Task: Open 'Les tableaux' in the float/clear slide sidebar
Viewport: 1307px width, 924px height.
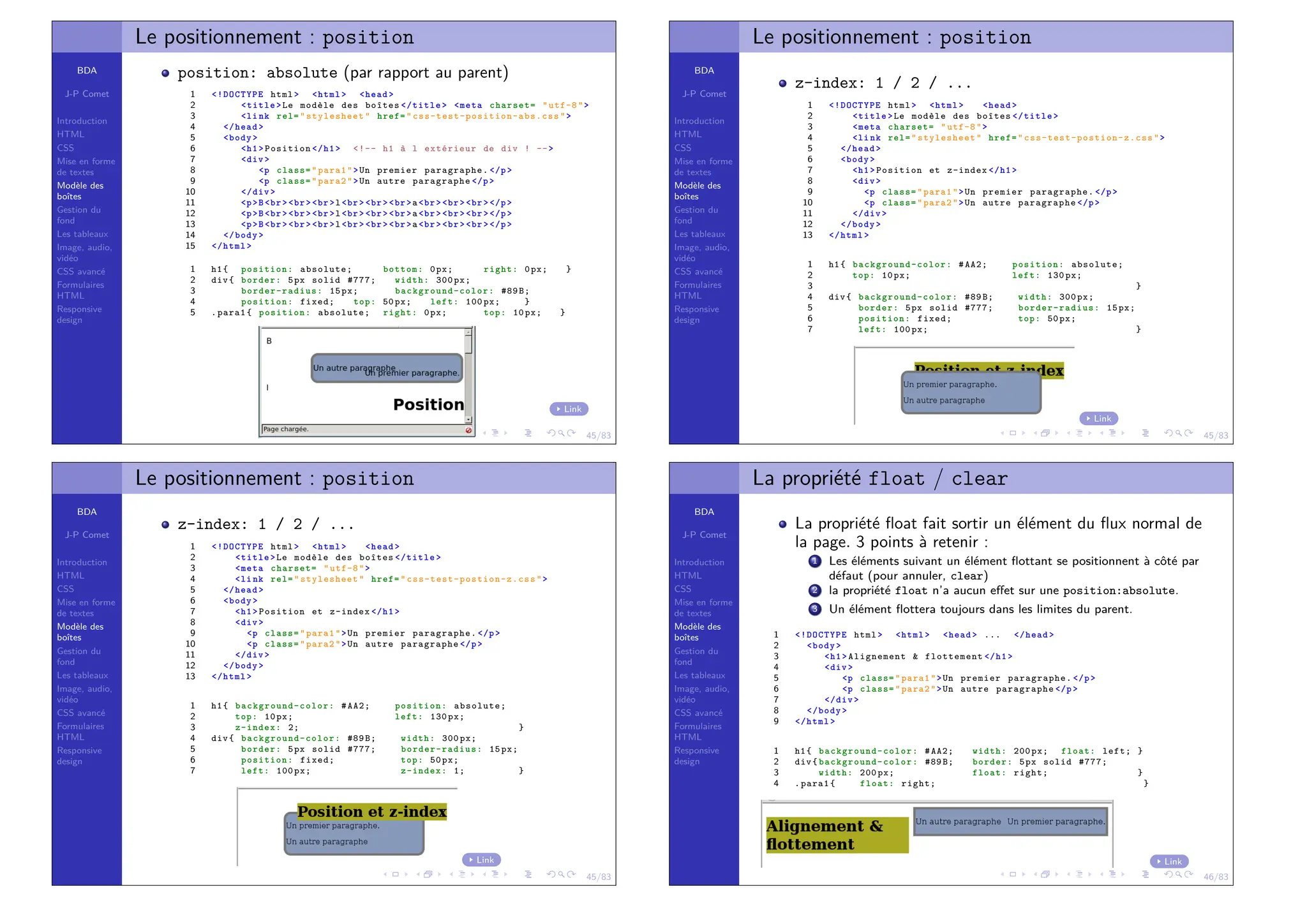Action: pyautogui.click(x=699, y=675)
